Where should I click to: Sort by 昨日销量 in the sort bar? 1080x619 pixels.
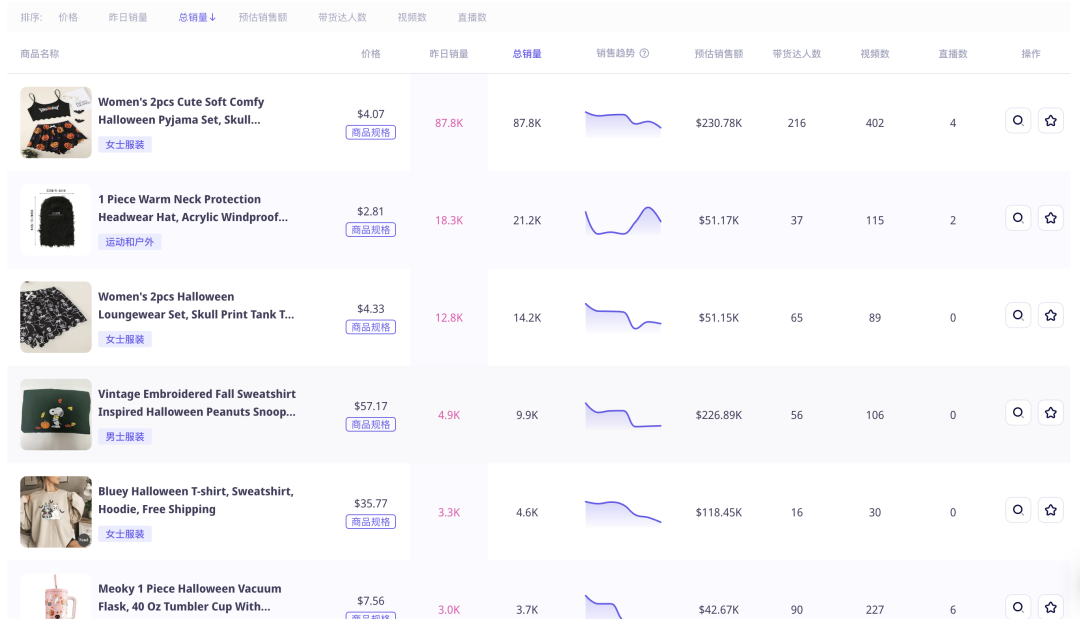[x=128, y=17]
